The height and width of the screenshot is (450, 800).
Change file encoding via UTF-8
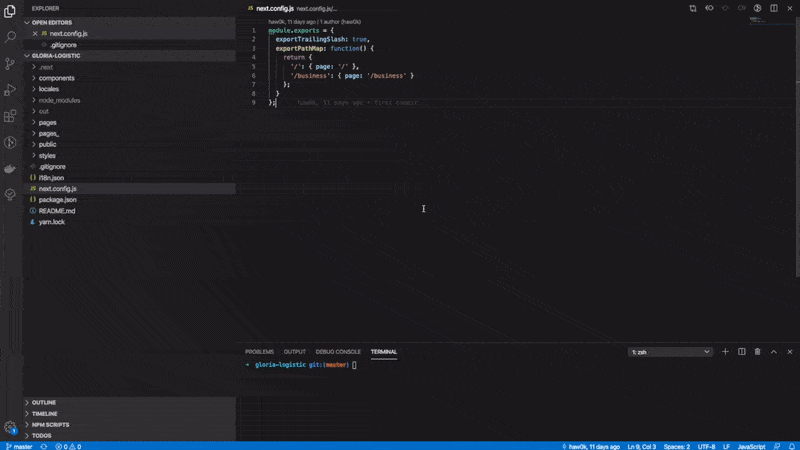point(707,446)
